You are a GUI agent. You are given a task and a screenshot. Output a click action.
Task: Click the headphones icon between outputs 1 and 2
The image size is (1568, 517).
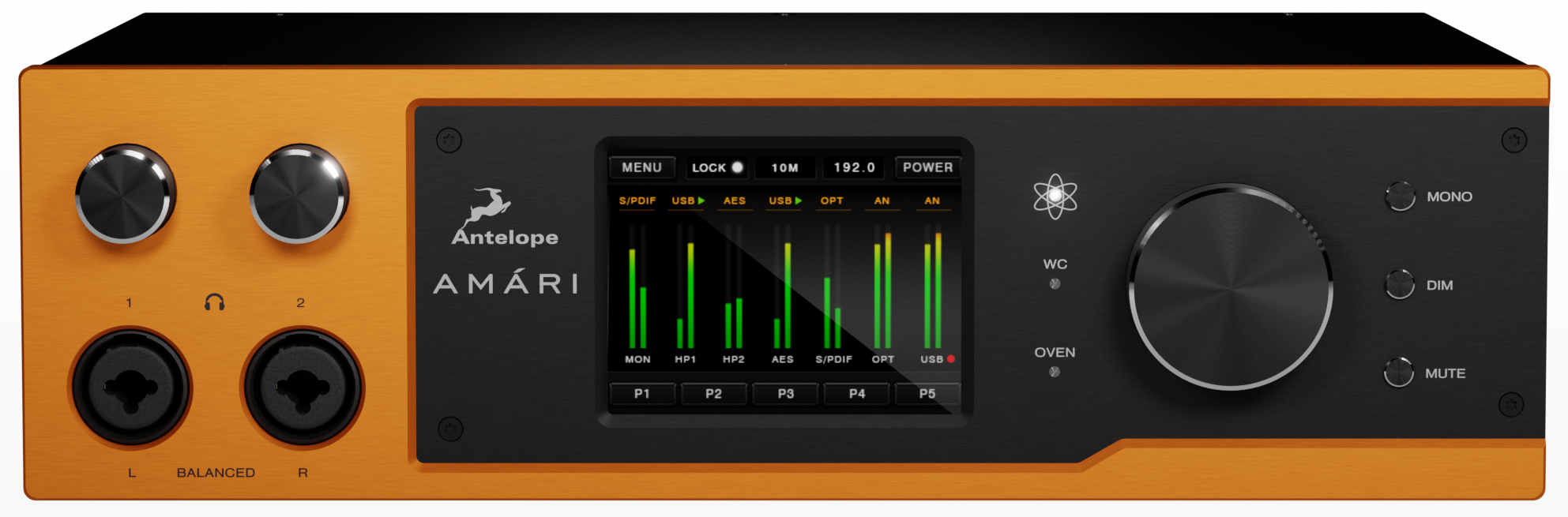tap(214, 302)
